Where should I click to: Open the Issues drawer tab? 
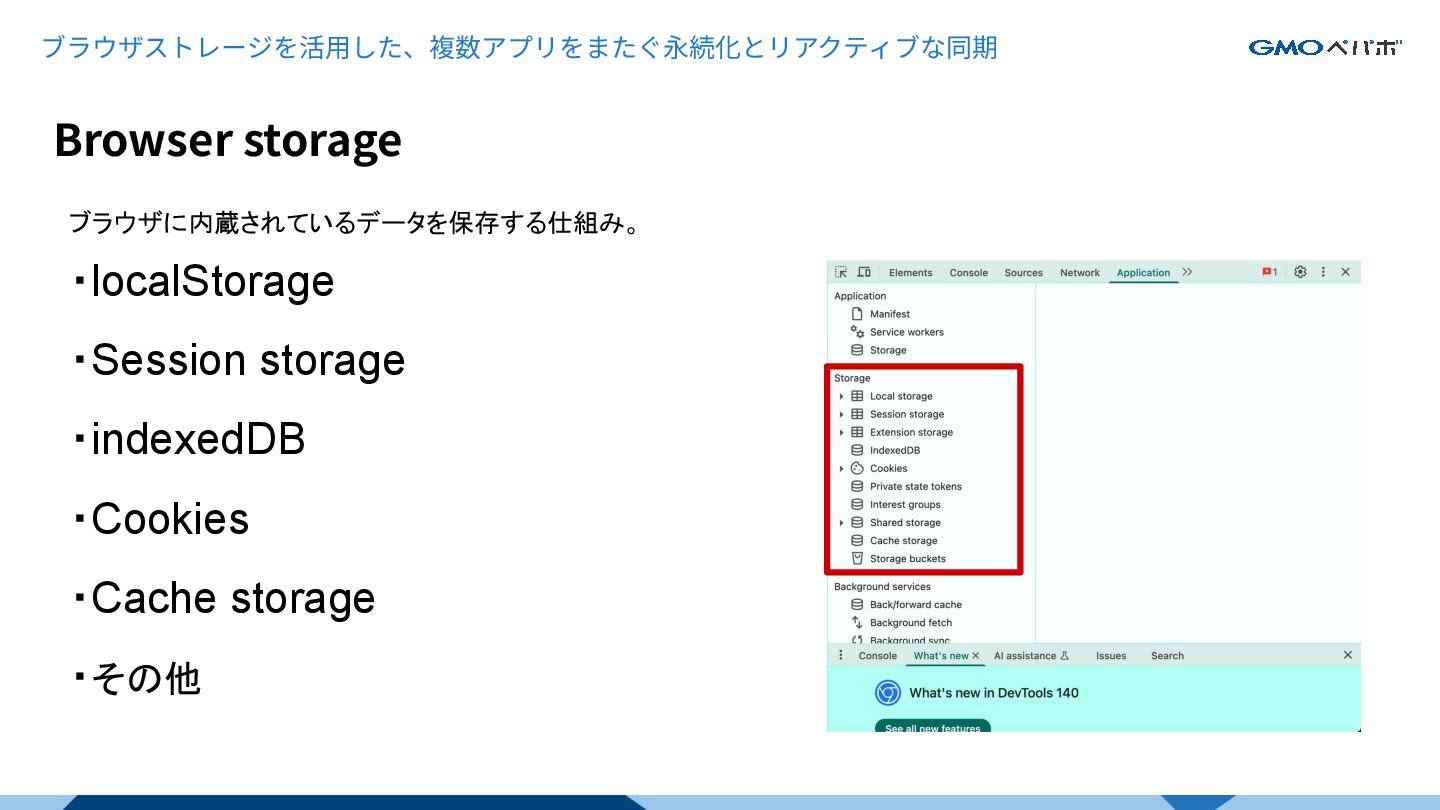pos(1111,656)
